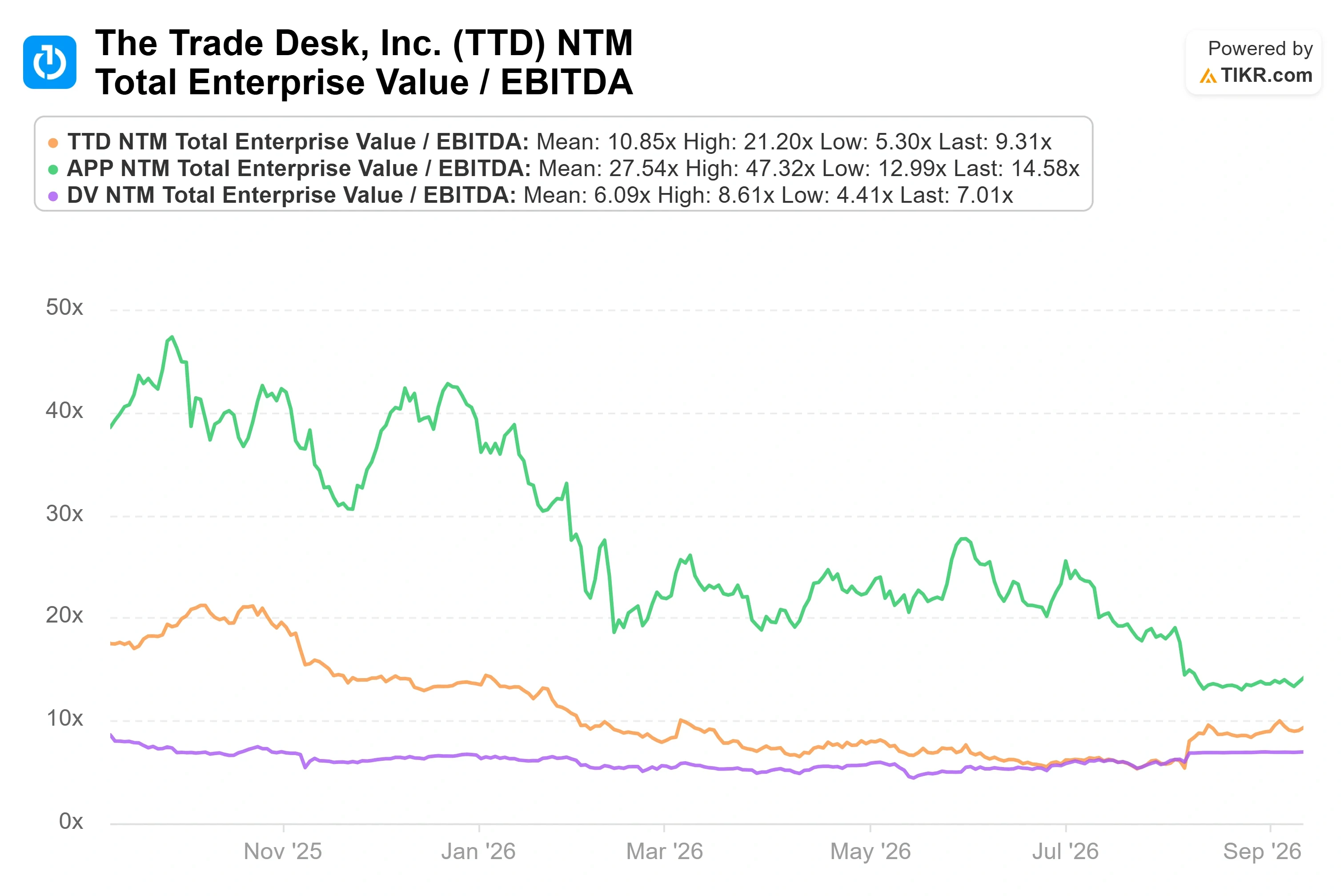
Task: Click the Jan '26 x-axis label
Action: [478, 852]
